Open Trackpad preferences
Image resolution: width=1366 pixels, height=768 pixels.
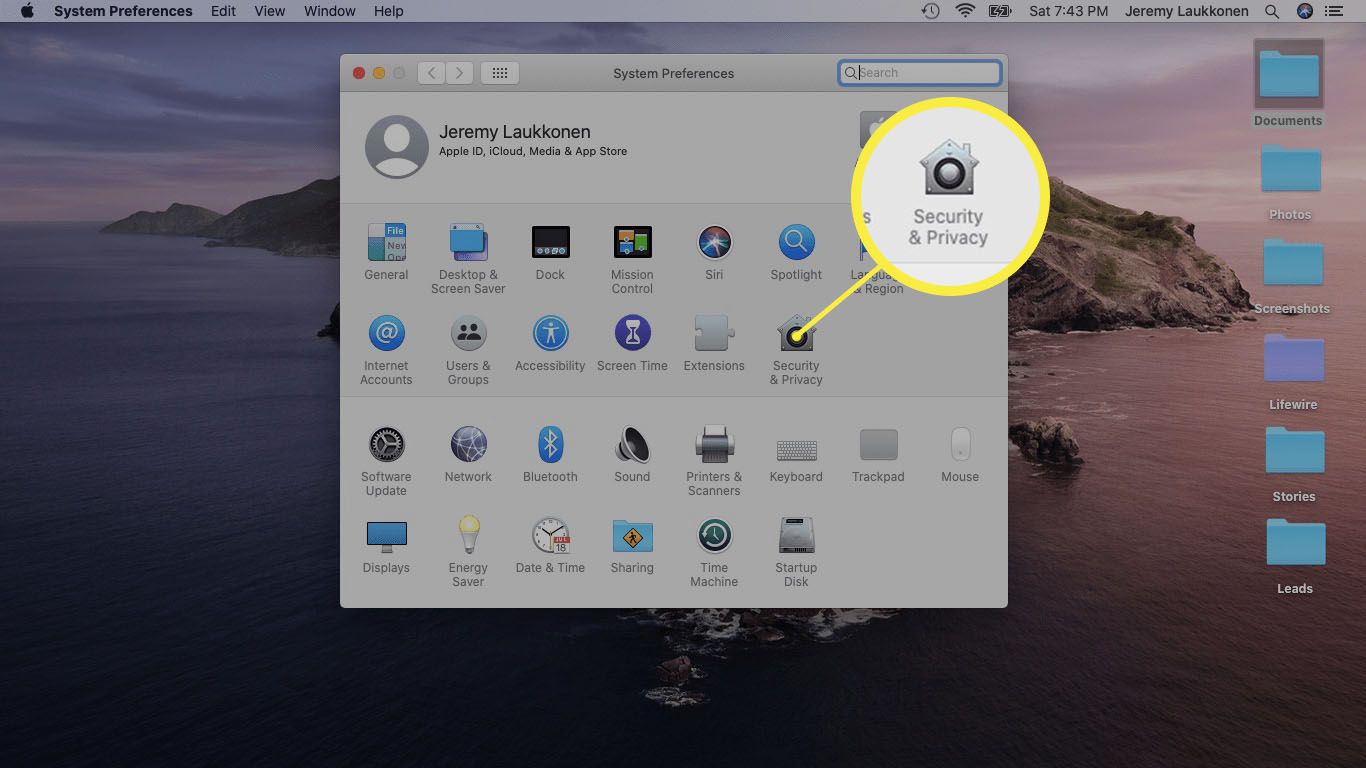pyautogui.click(x=878, y=454)
